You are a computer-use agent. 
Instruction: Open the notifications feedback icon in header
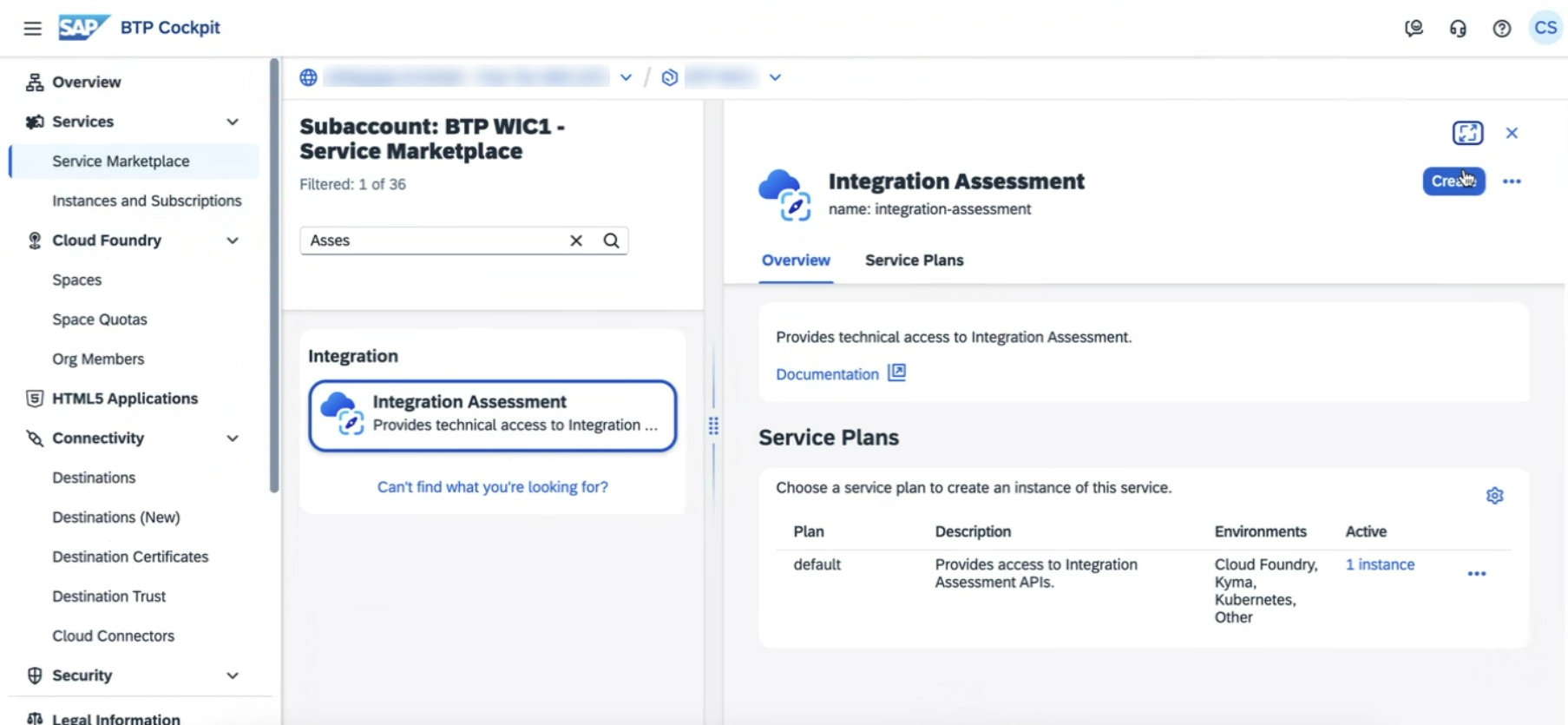point(1414,29)
